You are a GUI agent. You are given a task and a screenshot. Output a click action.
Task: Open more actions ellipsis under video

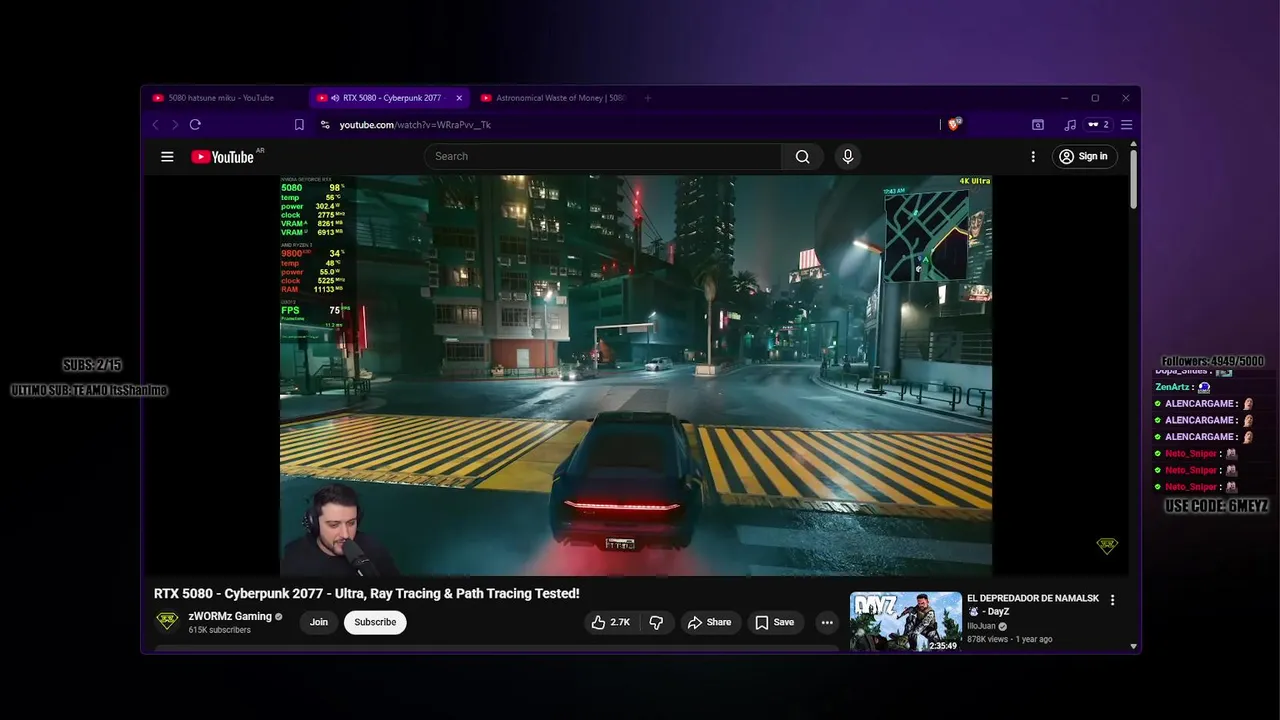pos(827,622)
